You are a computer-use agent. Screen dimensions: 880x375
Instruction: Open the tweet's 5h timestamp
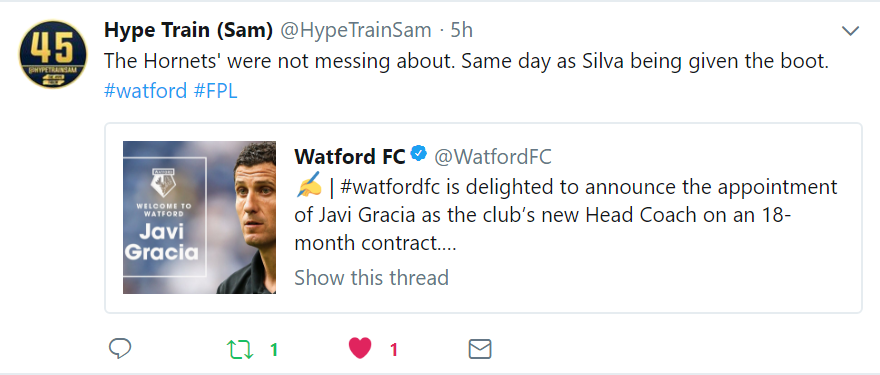pyautogui.click(x=462, y=30)
